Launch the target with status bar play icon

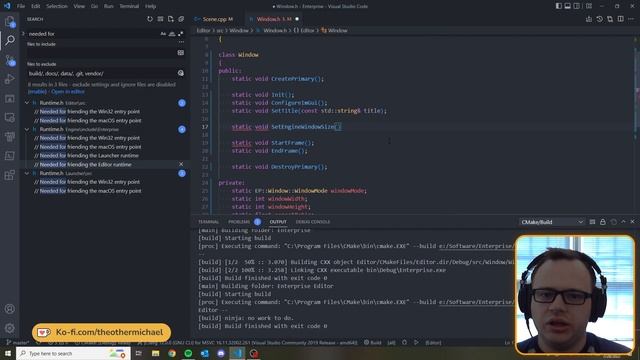[x=416, y=342]
